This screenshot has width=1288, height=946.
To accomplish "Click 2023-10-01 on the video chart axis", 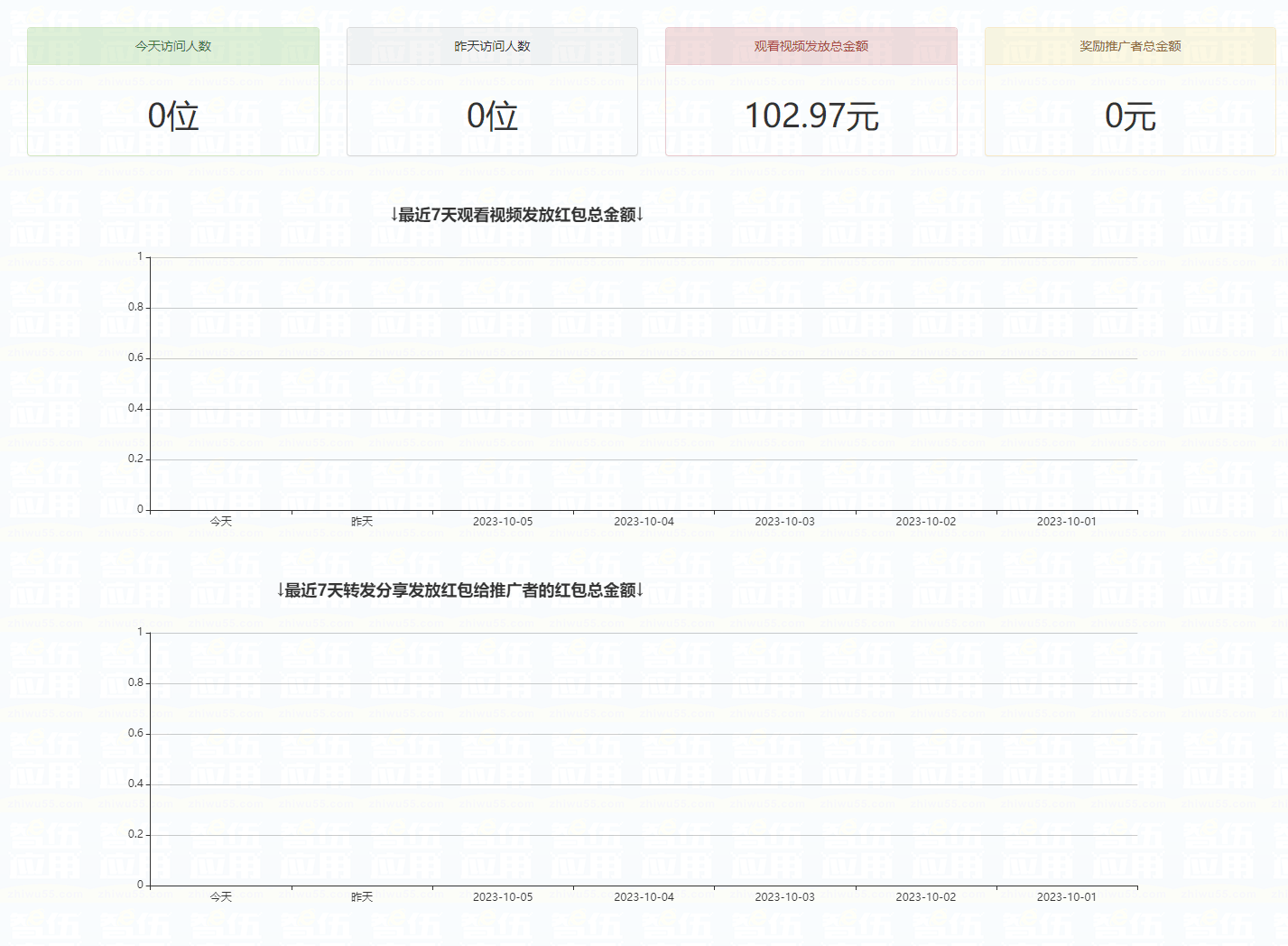I will coord(1066,522).
